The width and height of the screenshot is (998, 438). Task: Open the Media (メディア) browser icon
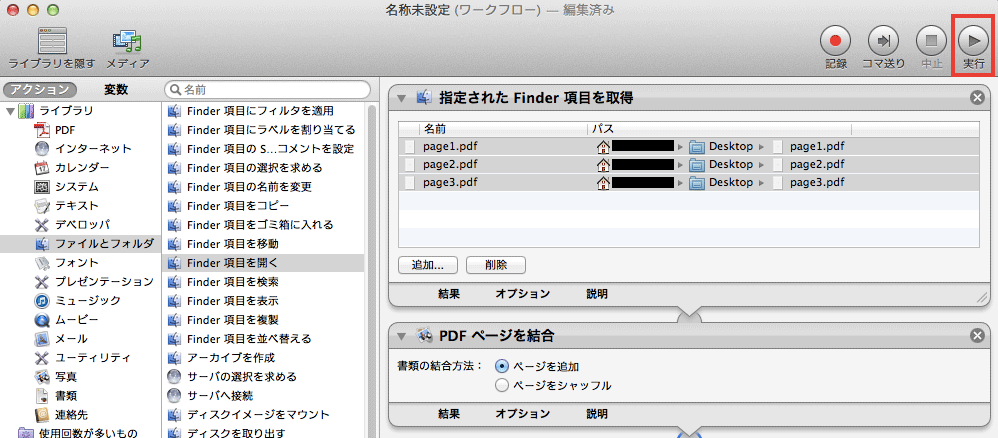pos(127,42)
